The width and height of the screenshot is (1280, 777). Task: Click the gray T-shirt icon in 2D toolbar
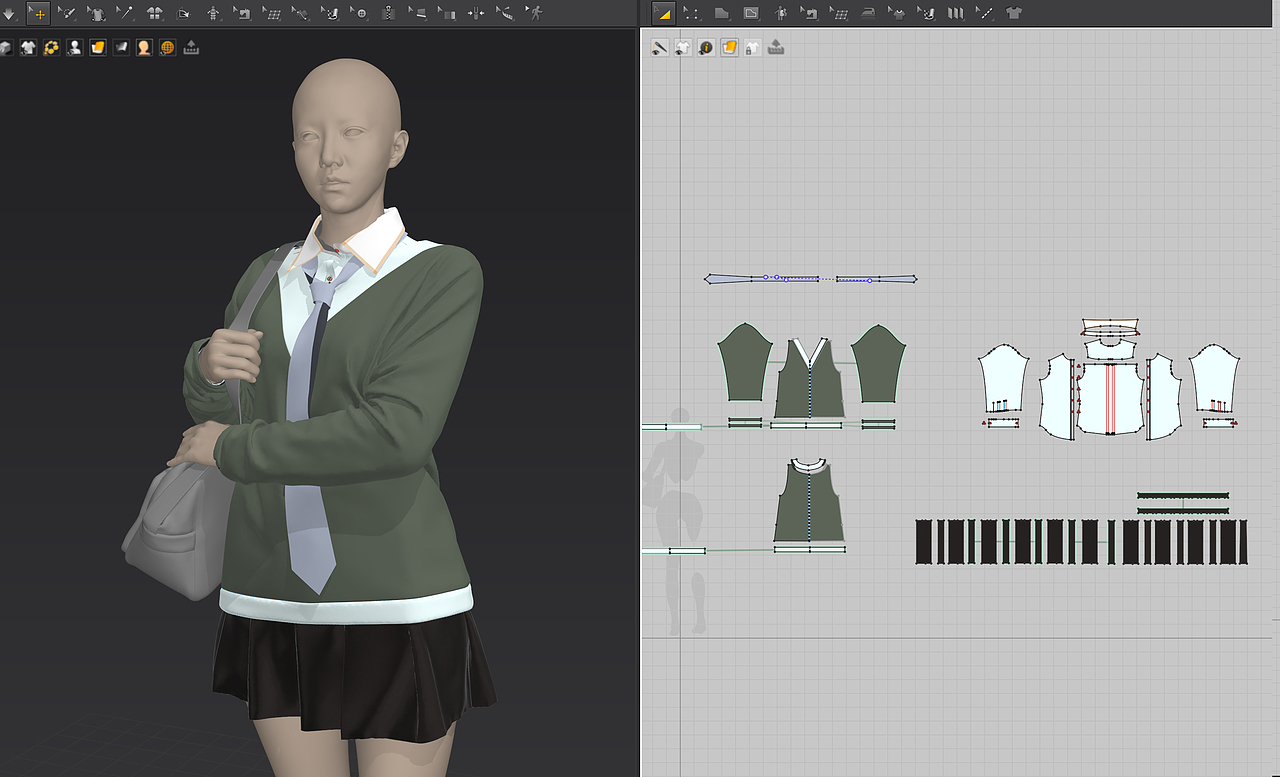pos(1014,13)
